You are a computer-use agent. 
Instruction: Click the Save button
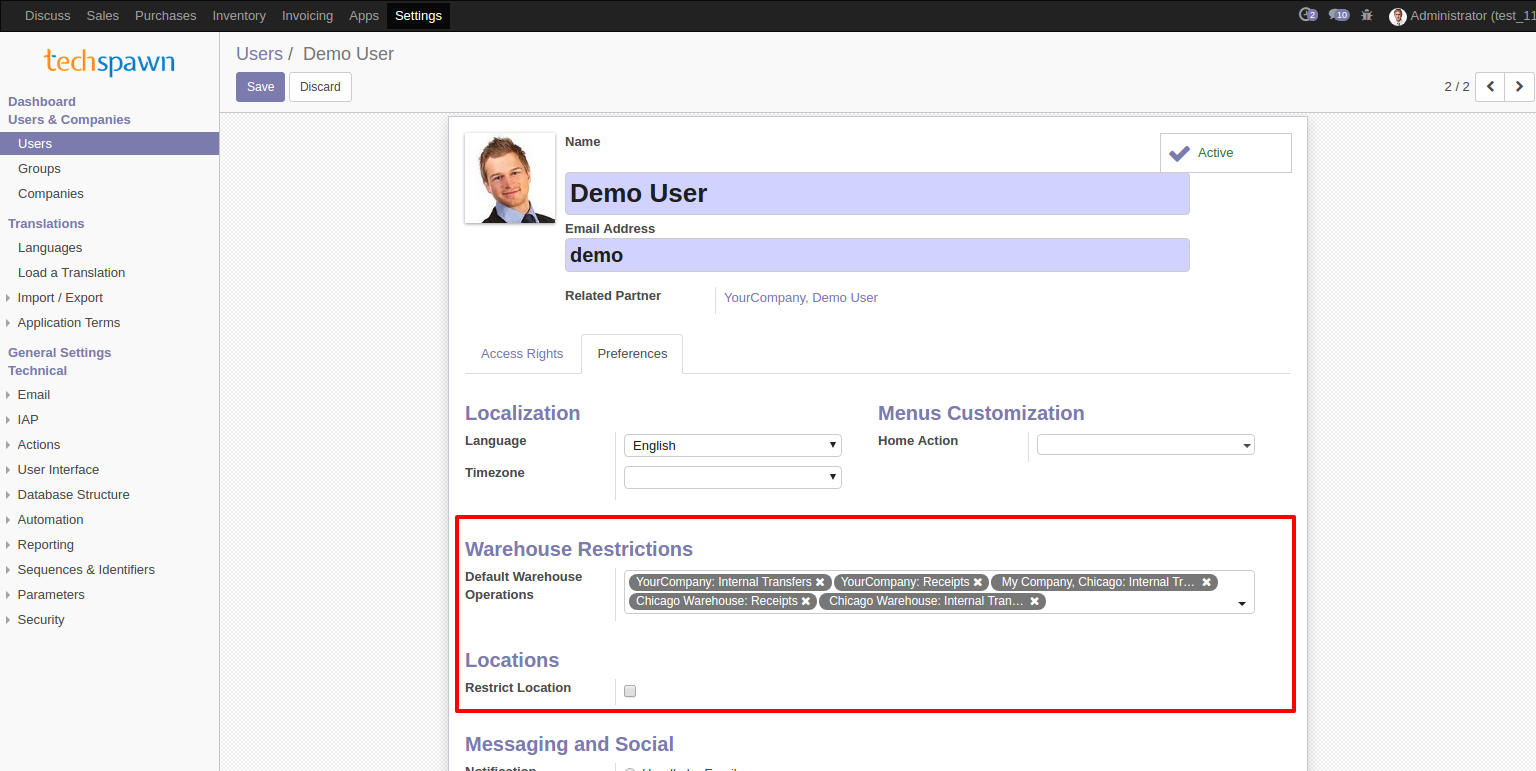pyautogui.click(x=260, y=87)
